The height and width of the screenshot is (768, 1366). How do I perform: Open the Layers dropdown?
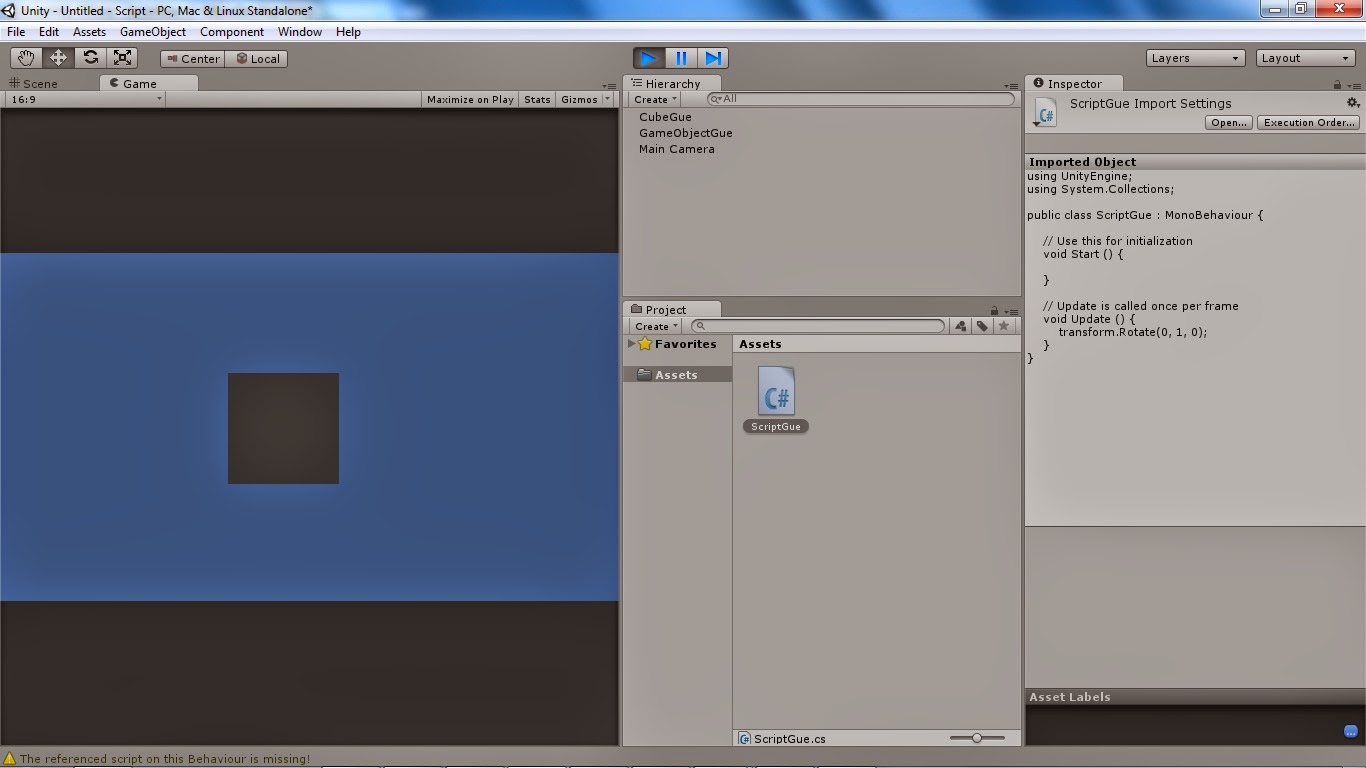[1194, 57]
